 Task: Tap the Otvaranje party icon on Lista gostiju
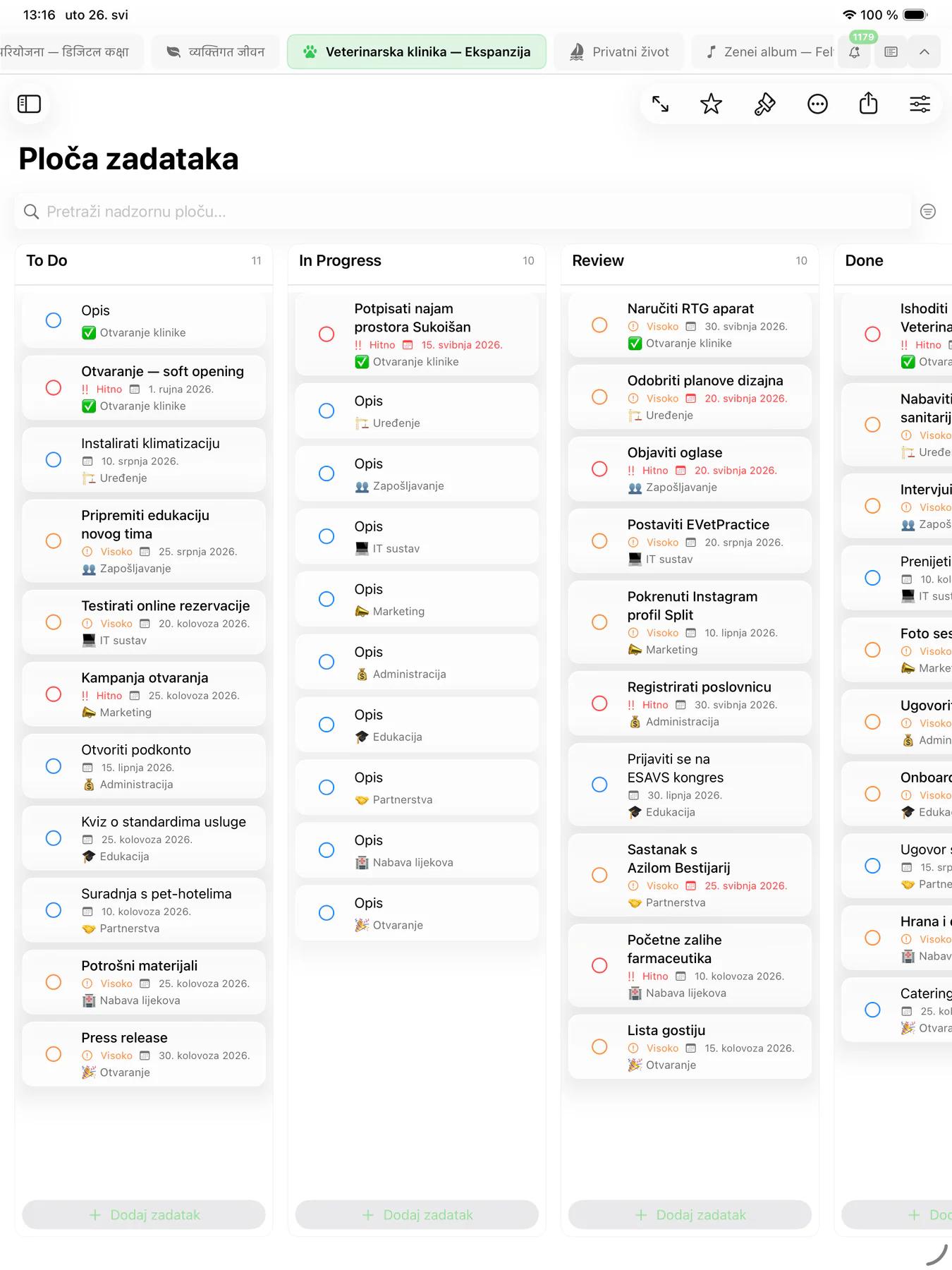pyautogui.click(x=635, y=1065)
